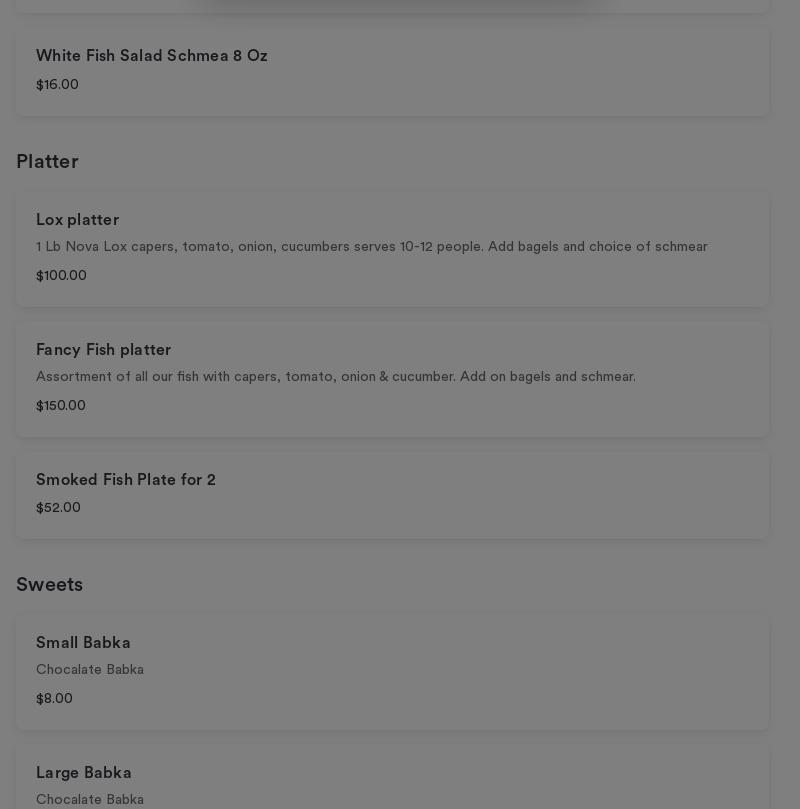Open the Fancy Fish platter item
This screenshot has height=809, width=800.
(103, 350)
